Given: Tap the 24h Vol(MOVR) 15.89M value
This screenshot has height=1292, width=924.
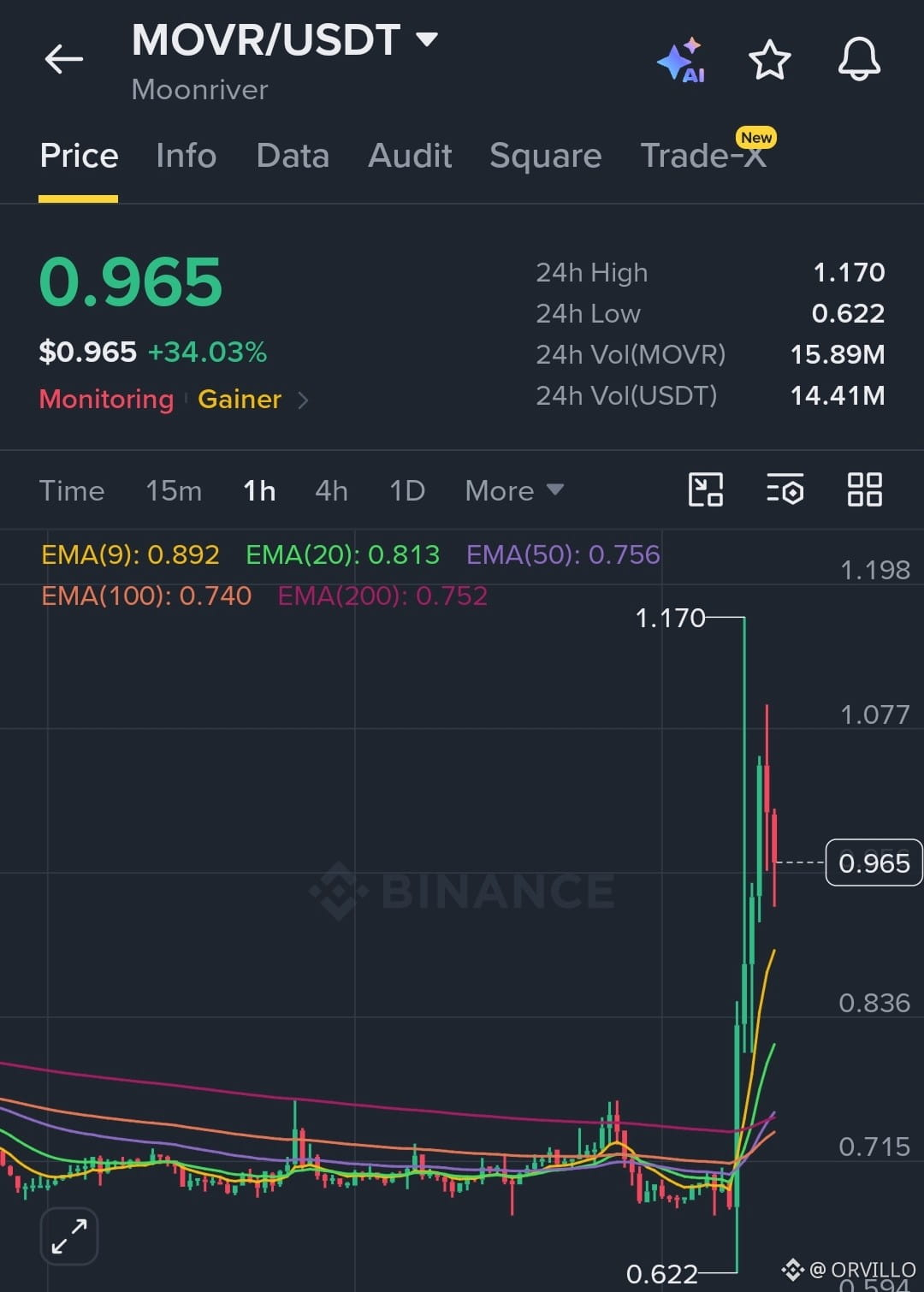Looking at the screenshot, I should coord(838,354).
